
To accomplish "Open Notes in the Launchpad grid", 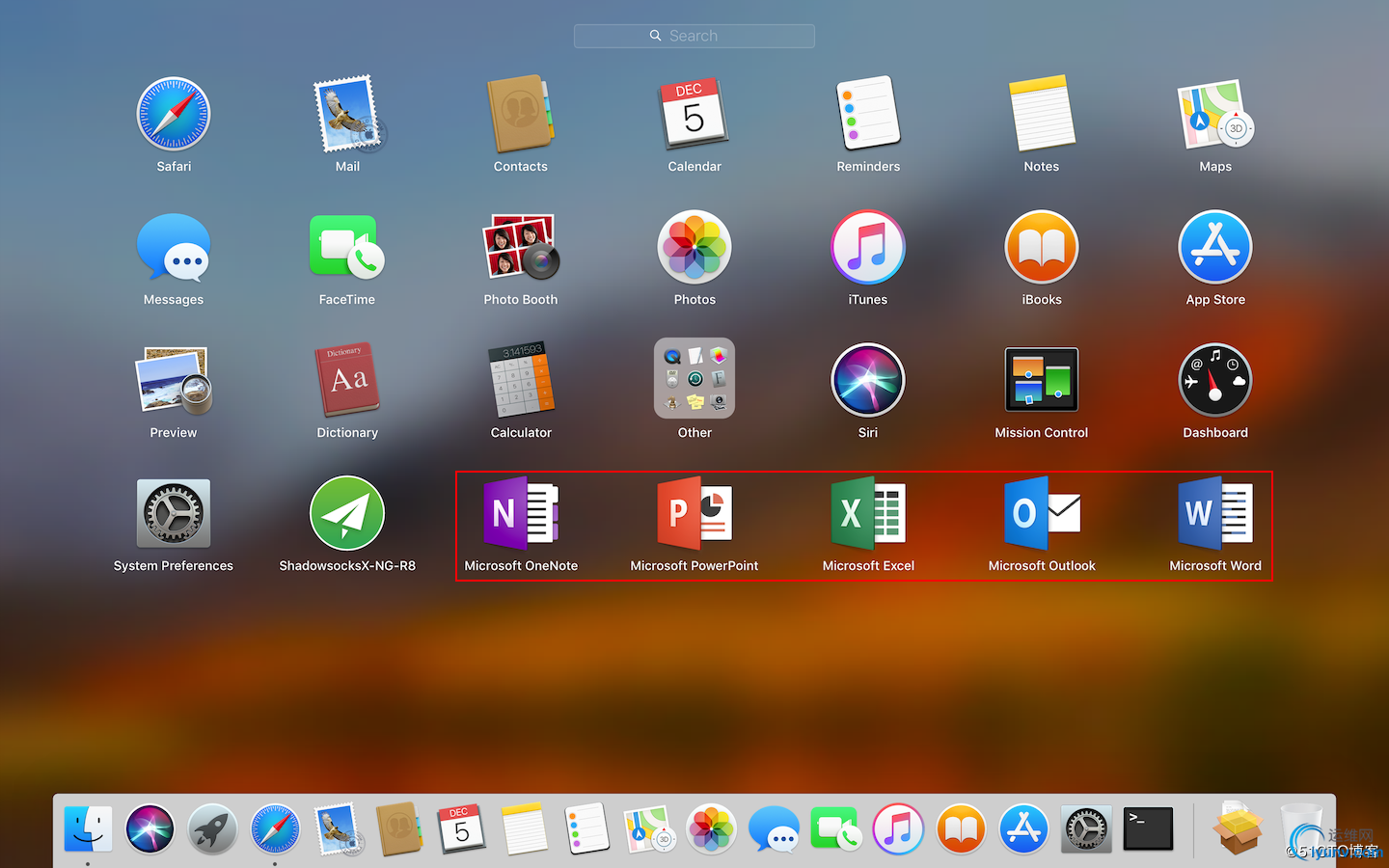I will click(x=1042, y=115).
